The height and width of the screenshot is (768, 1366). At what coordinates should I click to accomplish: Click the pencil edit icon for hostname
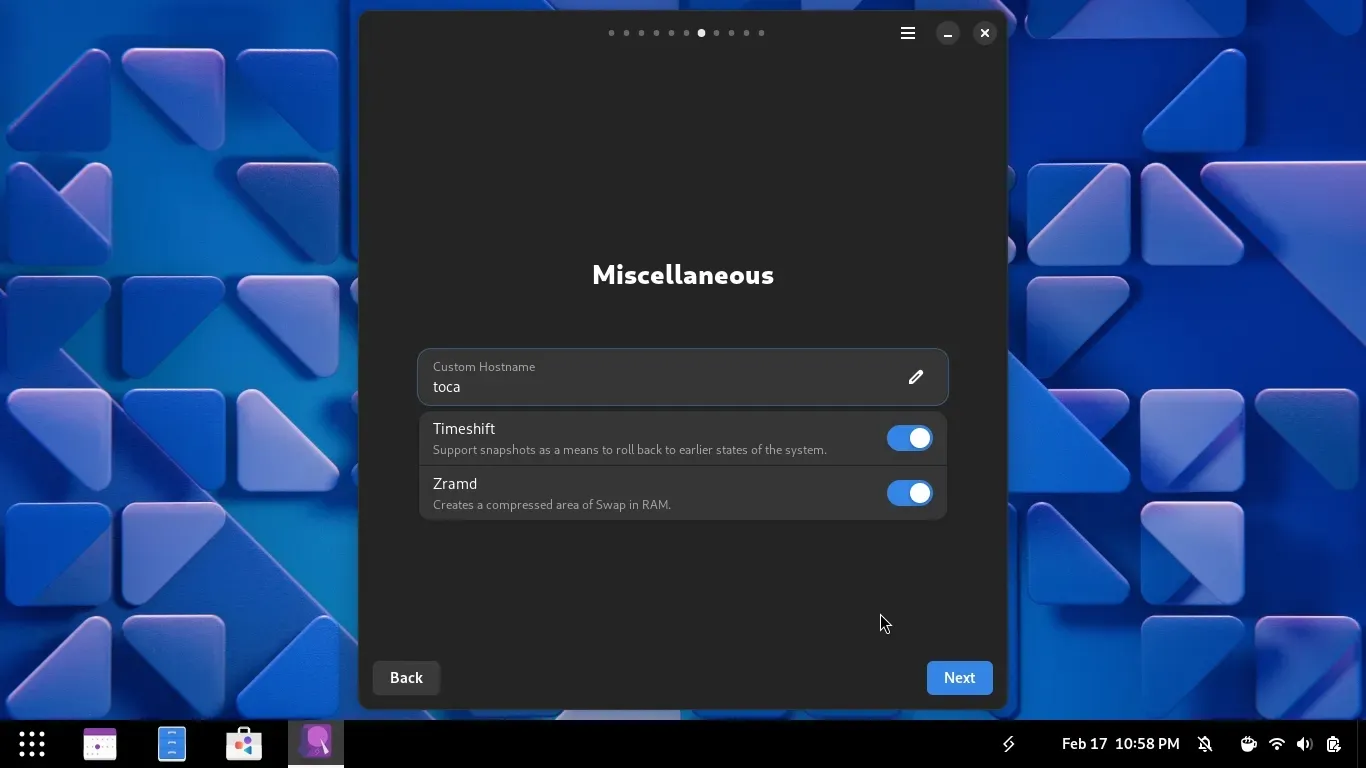click(x=915, y=377)
